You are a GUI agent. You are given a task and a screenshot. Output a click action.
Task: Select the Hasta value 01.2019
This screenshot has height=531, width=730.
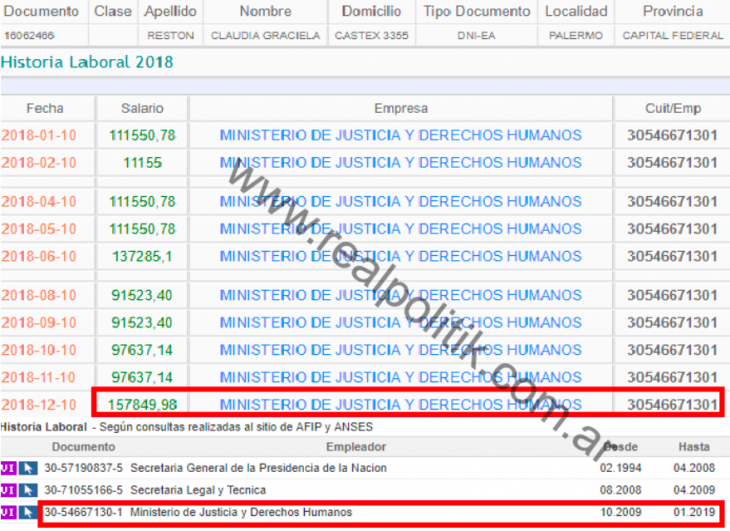tap(694, 512)
